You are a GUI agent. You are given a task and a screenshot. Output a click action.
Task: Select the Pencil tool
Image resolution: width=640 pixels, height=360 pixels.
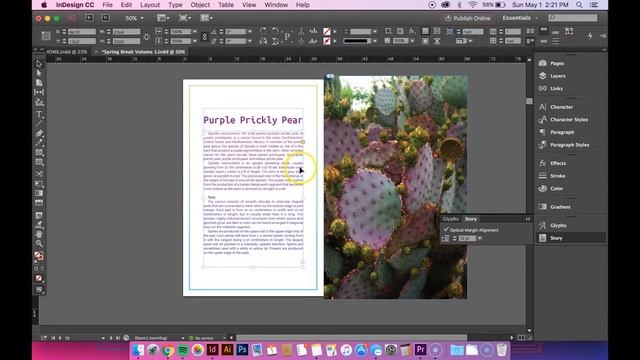coord(39,143)
